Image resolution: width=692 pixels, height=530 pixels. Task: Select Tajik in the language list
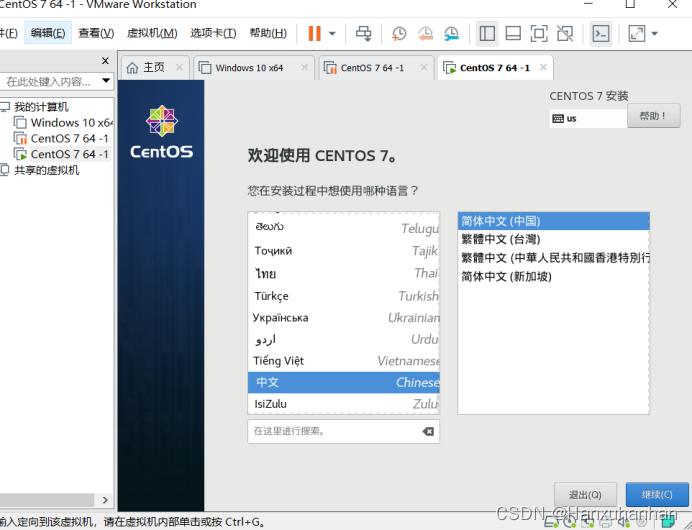pyautogui.click(x=344, y=251)
